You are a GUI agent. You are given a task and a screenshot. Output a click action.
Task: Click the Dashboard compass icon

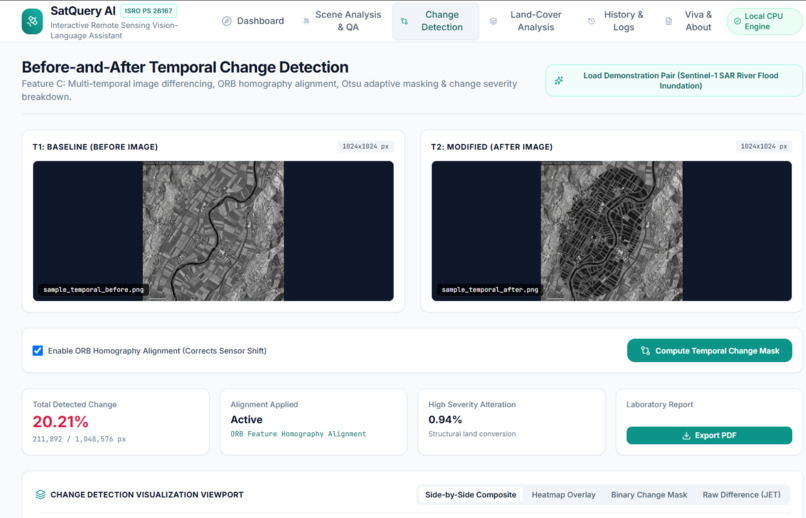tap(227, 21)
